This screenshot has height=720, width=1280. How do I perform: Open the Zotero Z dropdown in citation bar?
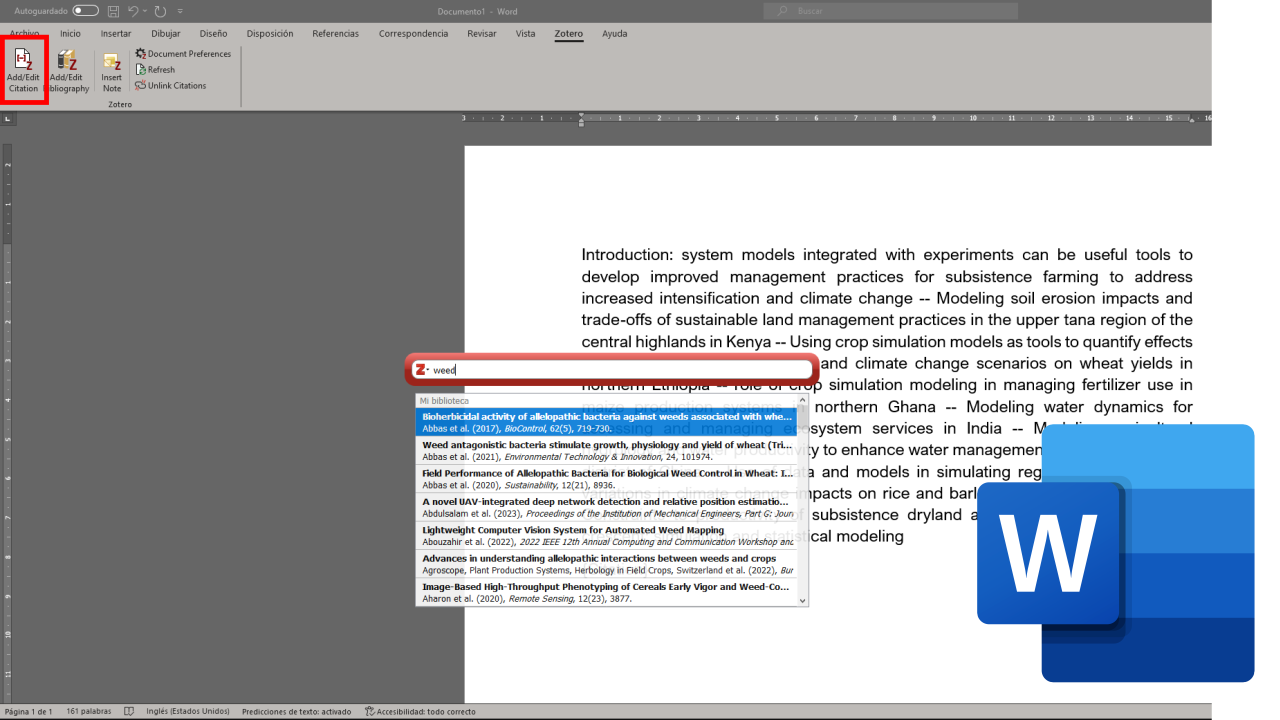422,370
